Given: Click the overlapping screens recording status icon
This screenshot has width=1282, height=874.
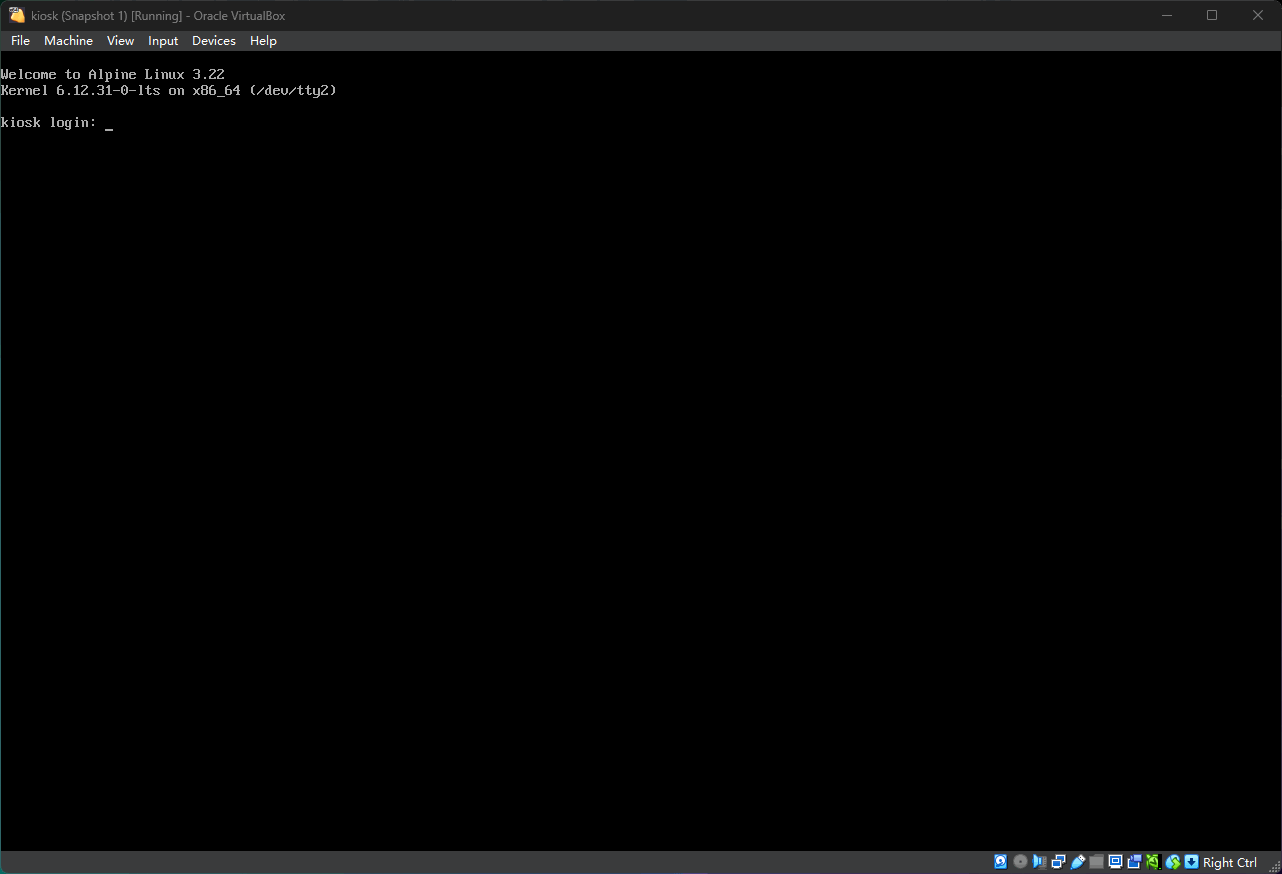Looking at the screenshot, I should [1134, 862].
